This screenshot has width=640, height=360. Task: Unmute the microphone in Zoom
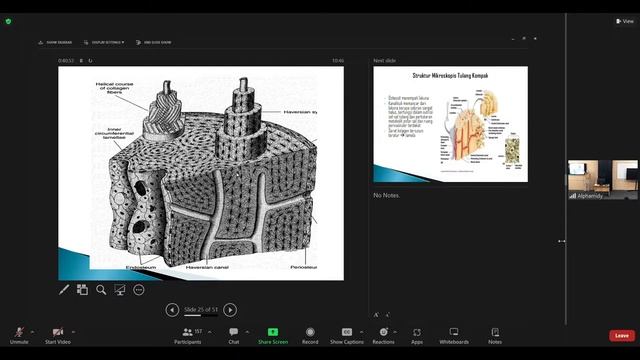(x=19, y=336)
